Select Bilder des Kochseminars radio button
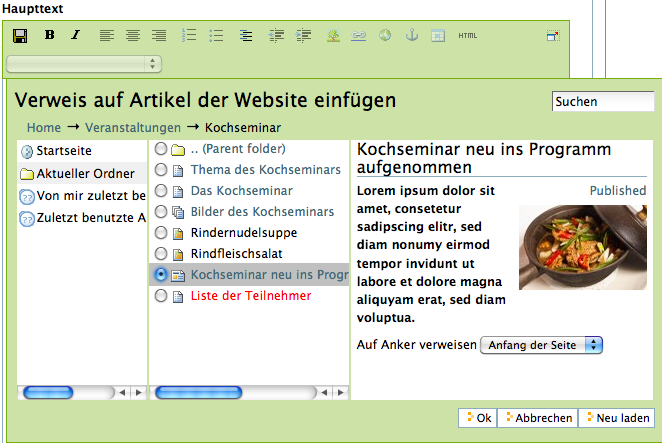The height and width of the screenshot is (443, 662). pyautogui.click(x=160, y=212)
